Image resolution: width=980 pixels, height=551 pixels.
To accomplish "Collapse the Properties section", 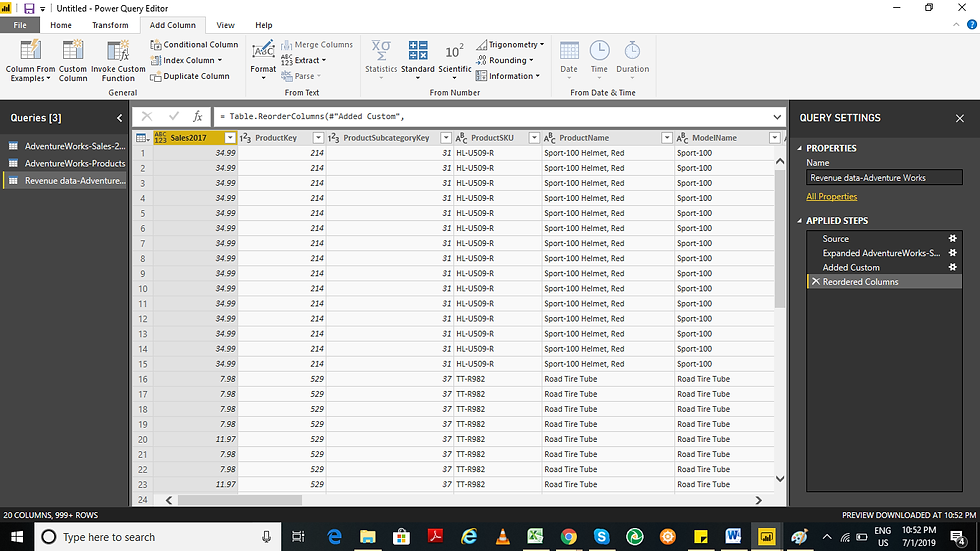I will pos(799,148).
